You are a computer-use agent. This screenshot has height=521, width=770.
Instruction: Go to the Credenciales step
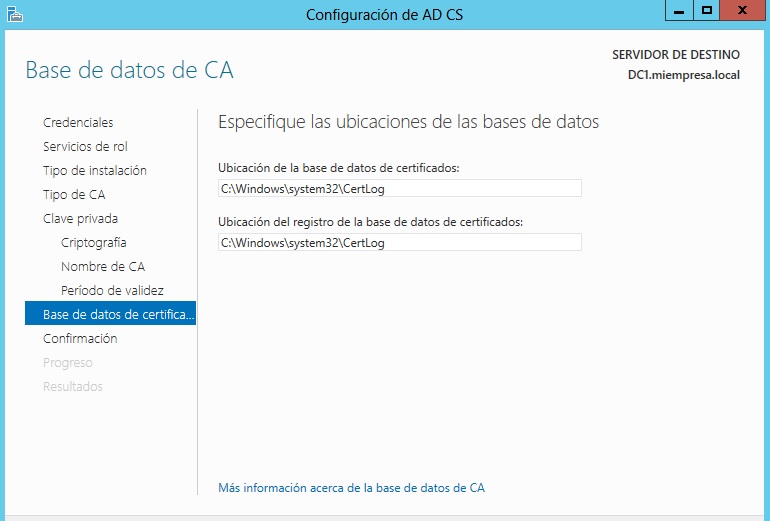tap(78, 123)
